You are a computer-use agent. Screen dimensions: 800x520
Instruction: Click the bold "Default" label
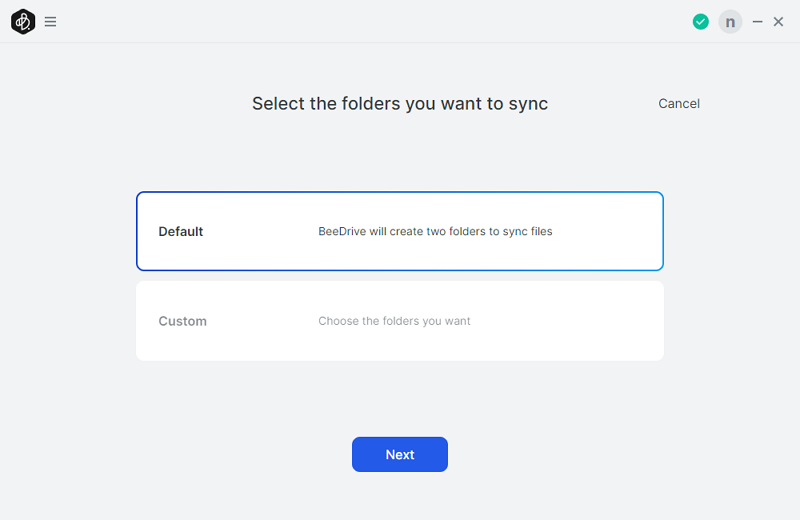pos(181,232)
